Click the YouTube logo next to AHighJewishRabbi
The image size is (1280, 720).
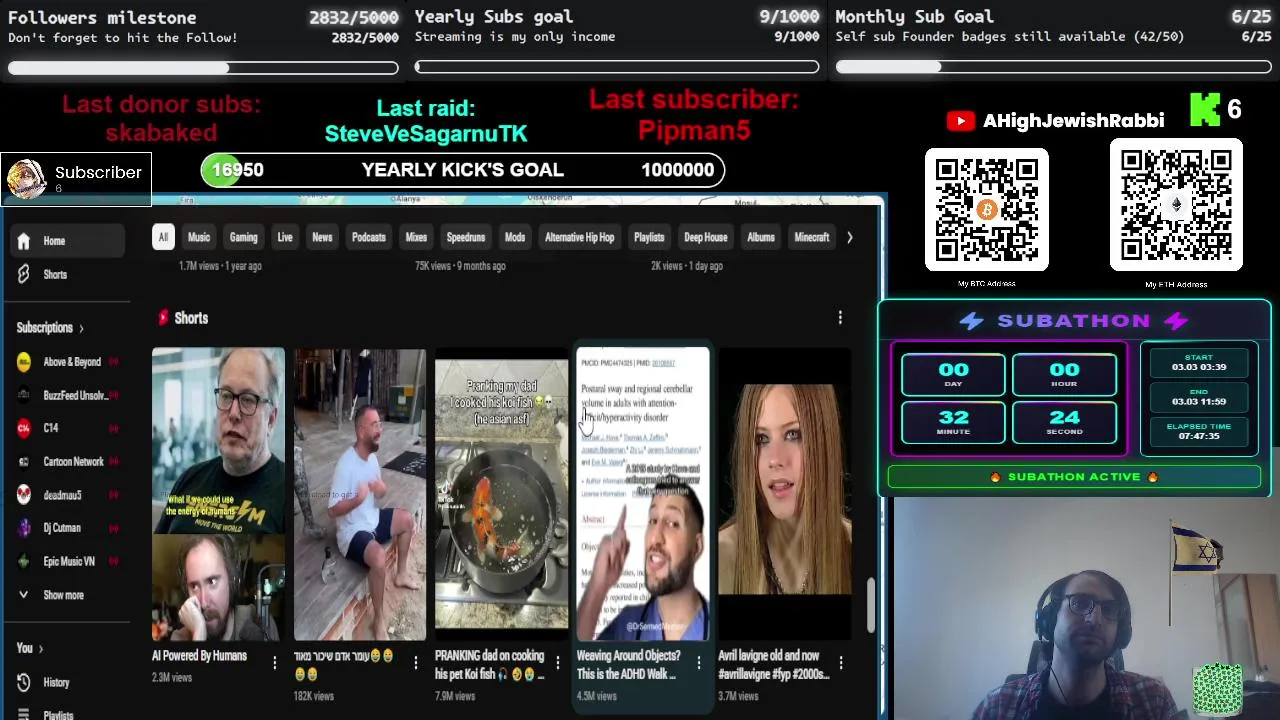960,120
